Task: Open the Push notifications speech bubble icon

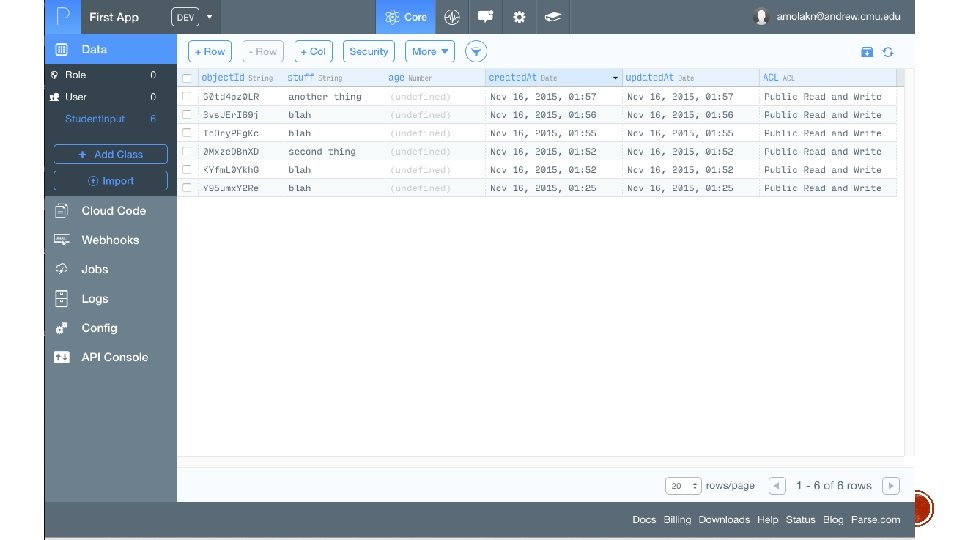Action: (x=486, y=17)
